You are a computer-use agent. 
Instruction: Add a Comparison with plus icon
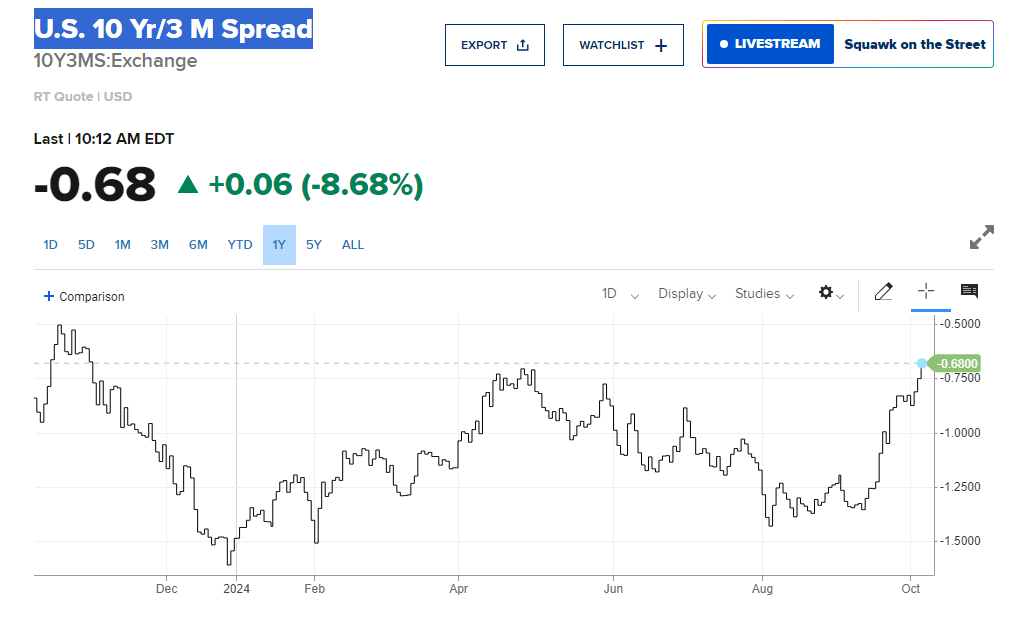pos(84,296)
